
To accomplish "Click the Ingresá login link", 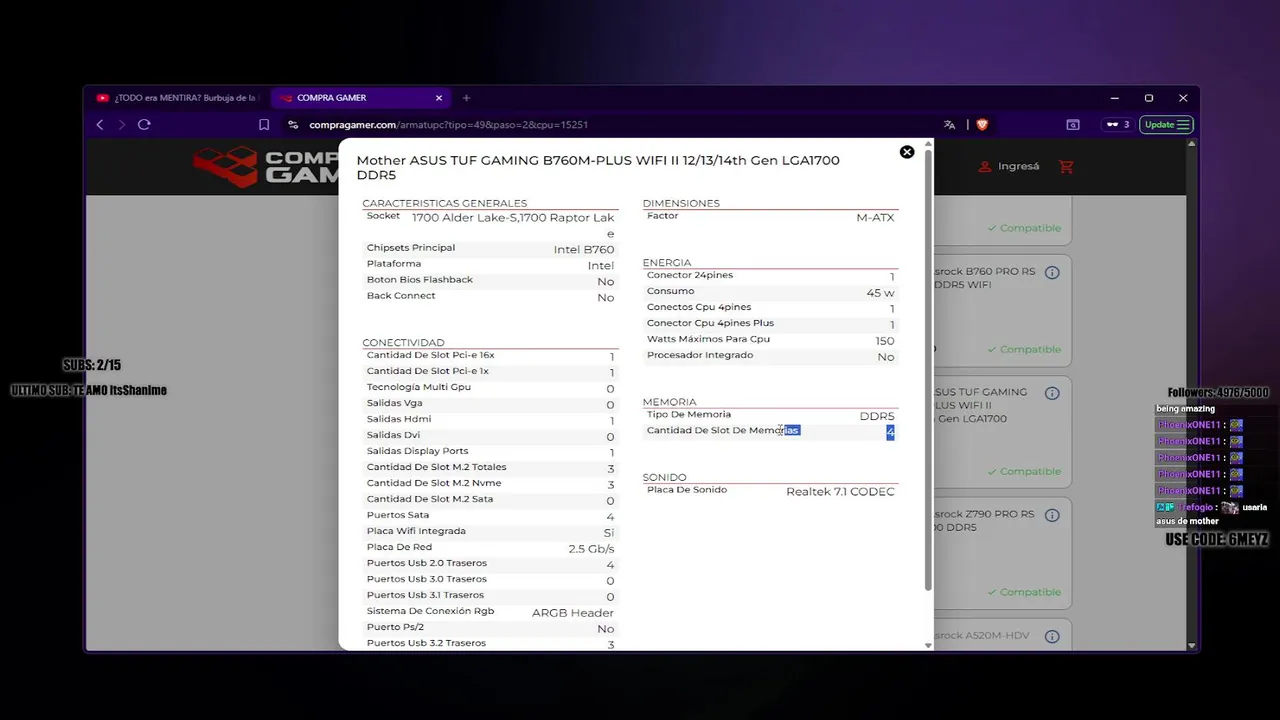I will [x=1009, y=166].
